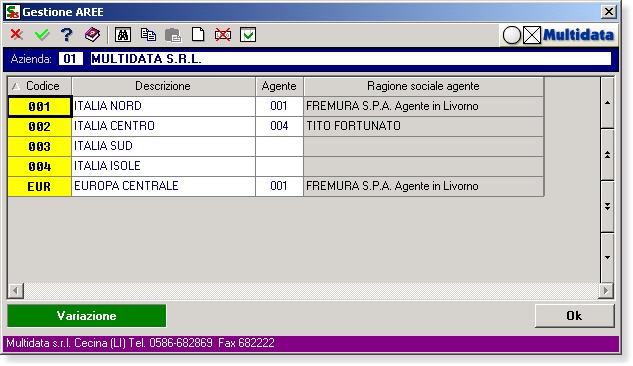633x366 pixels.
Task: Click the horizontal scrollbar track
Action: (311, 290)
